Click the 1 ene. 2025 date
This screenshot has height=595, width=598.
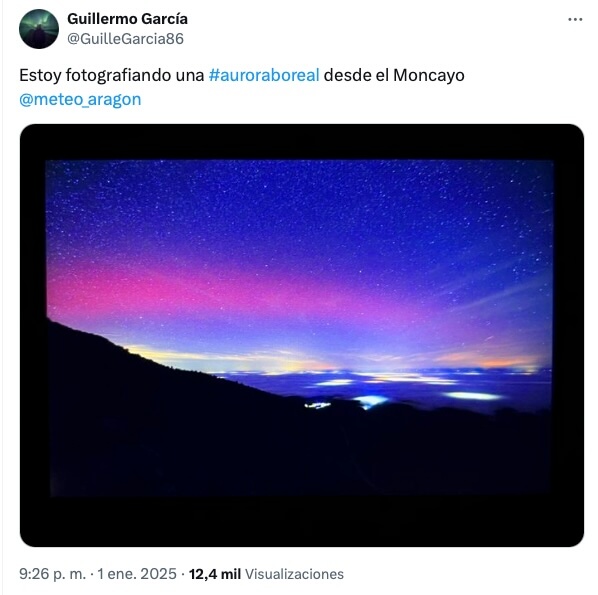137,574
